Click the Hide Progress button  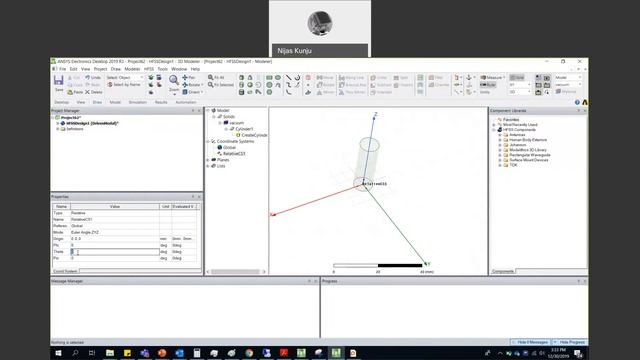(570, 342)
